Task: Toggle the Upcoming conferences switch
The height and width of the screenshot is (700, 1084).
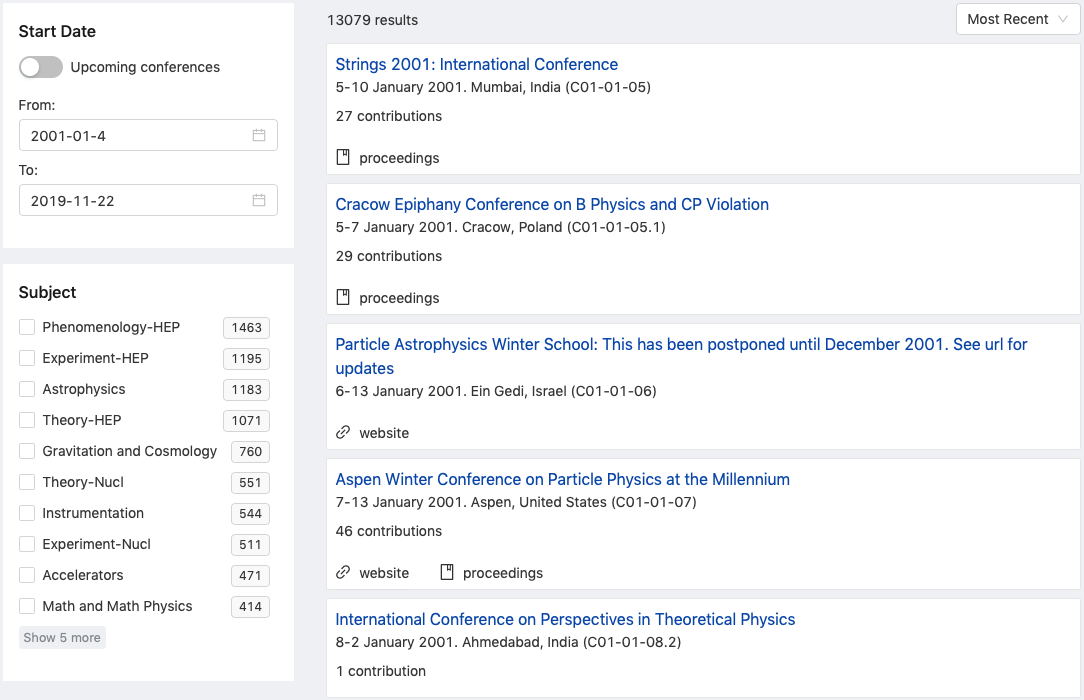Action: (41, 67)
